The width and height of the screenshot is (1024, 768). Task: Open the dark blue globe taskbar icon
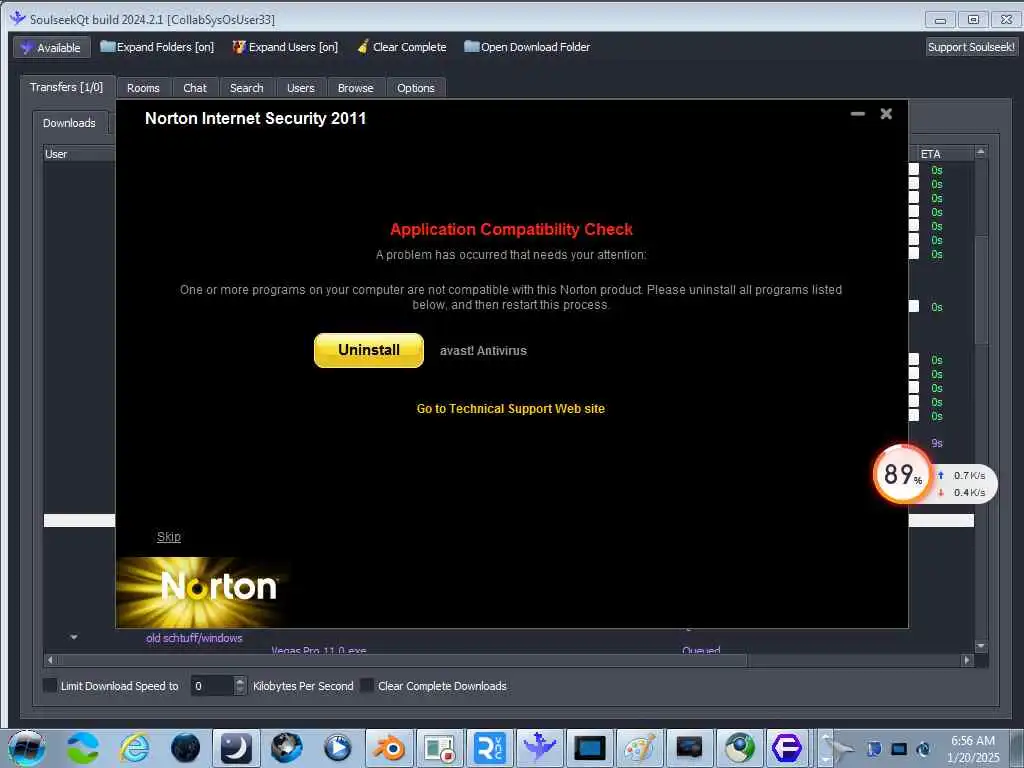point(185,748)
